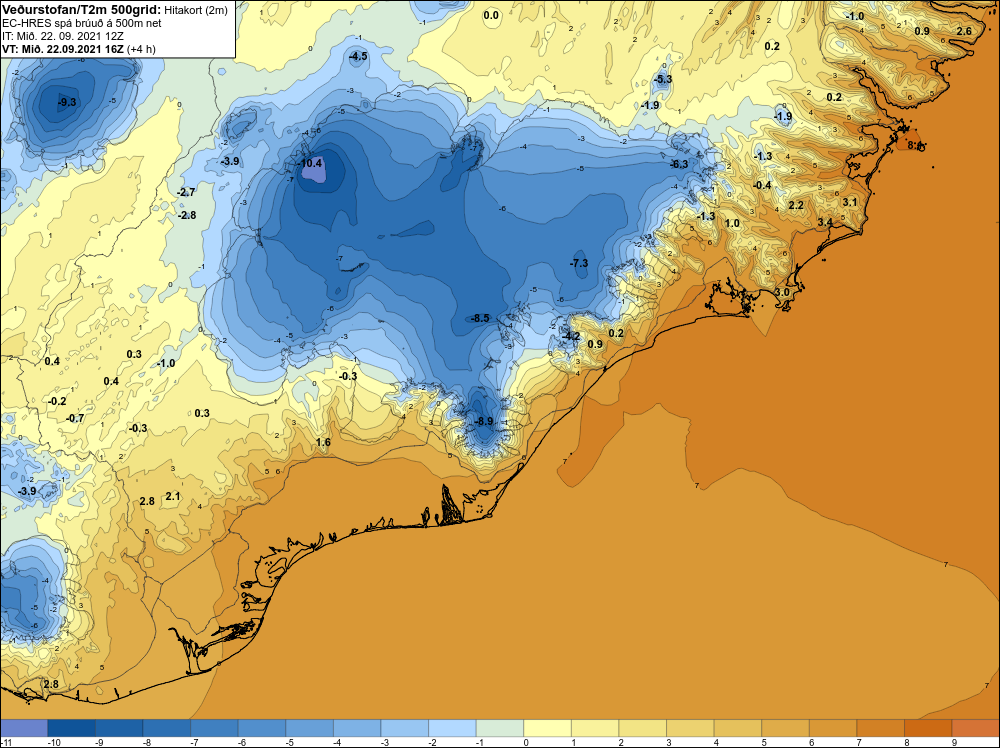Viewport: 1000px width, 748px height.
Task: Click the '3.0' coastal temperature value
Action: [782, 292]
